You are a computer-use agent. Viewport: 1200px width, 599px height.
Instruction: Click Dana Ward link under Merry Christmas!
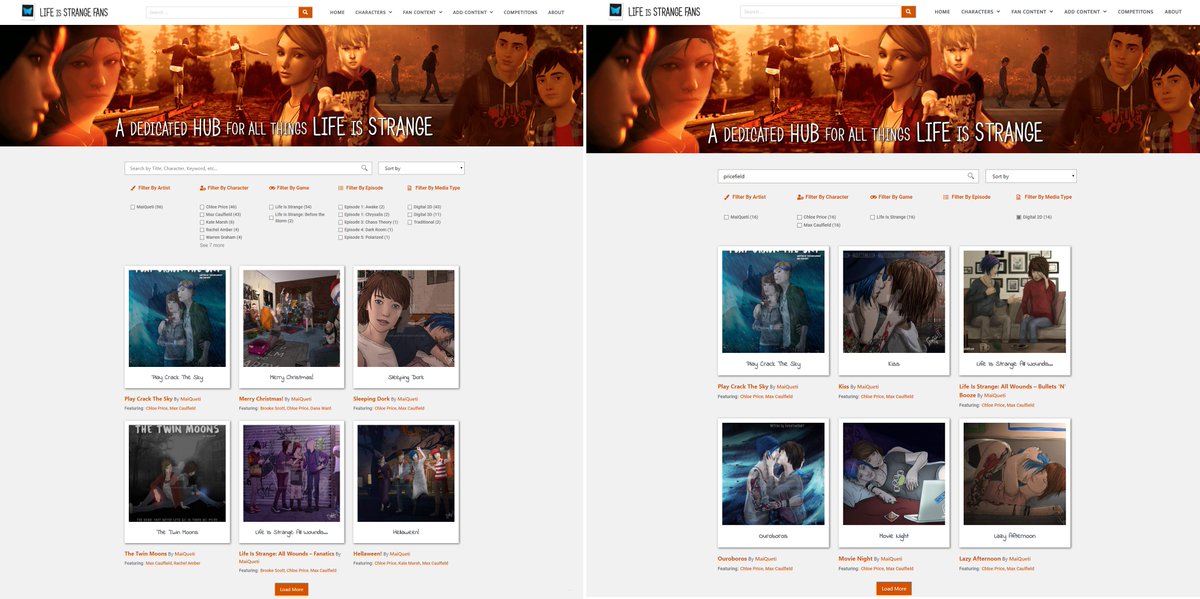coord(321,408)
